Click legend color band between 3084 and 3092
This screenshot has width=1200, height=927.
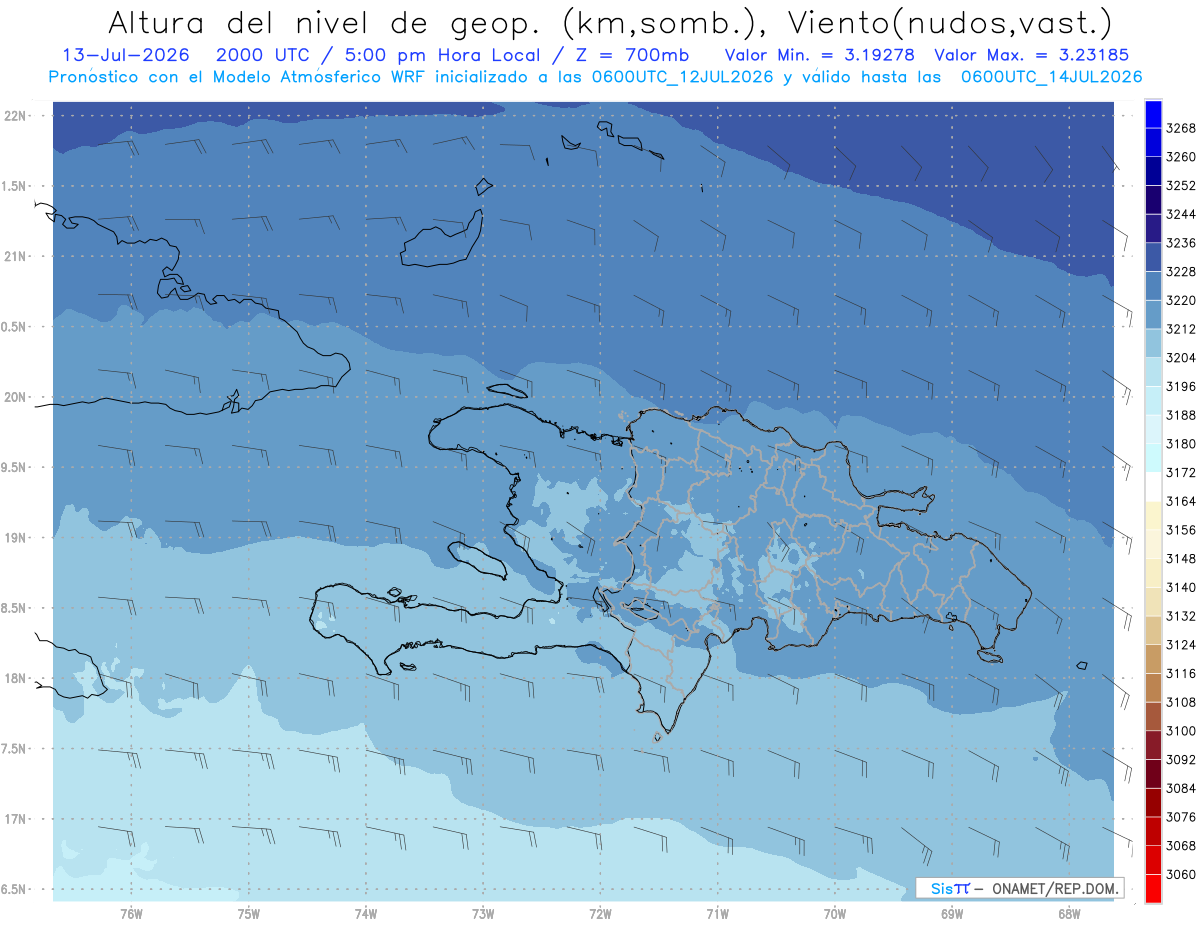pyautogui.click(x=1152, y=774)
